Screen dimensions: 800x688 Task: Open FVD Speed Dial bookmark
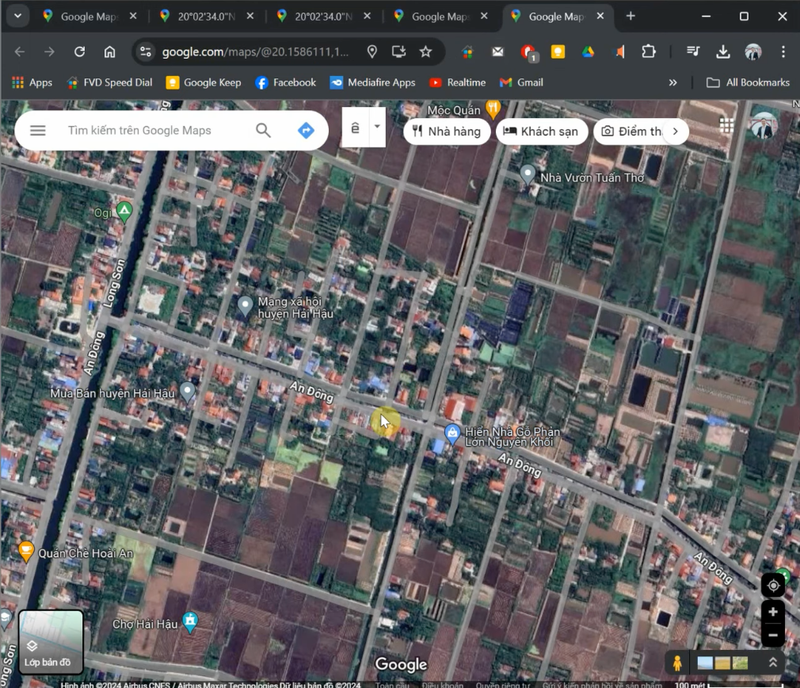click(110, 83)
